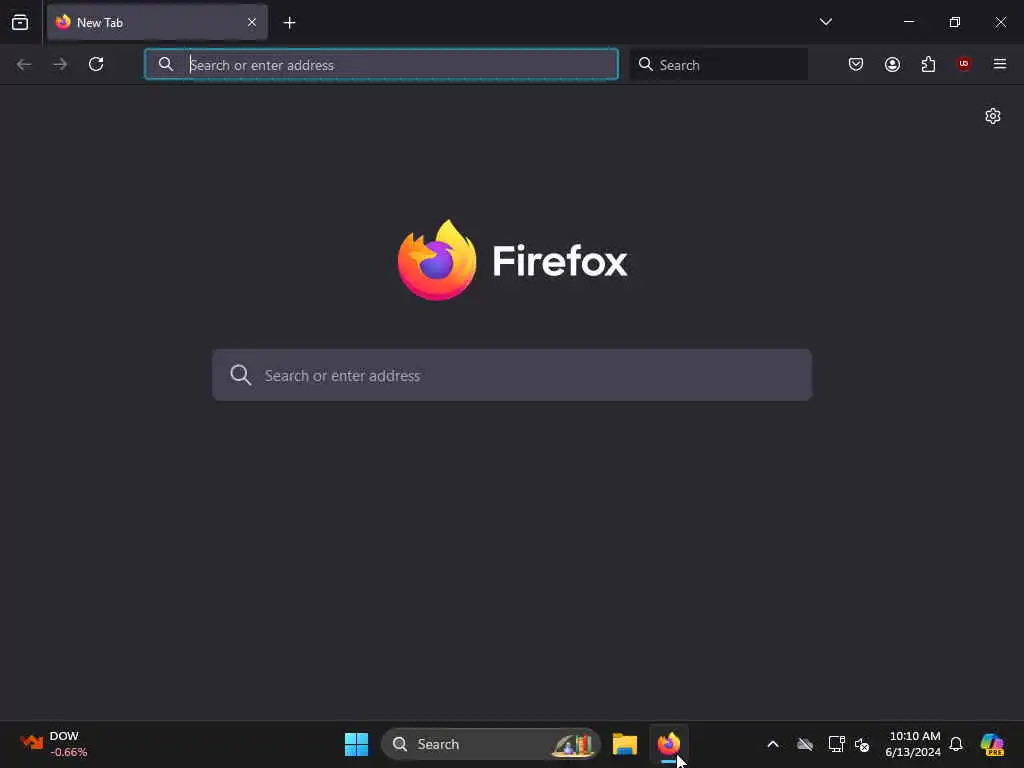Viewport: 1024px width, 768px height.
Task: Click the magnifier icon in the center search field
Action: pyautogui.click(x=240, y=375)
